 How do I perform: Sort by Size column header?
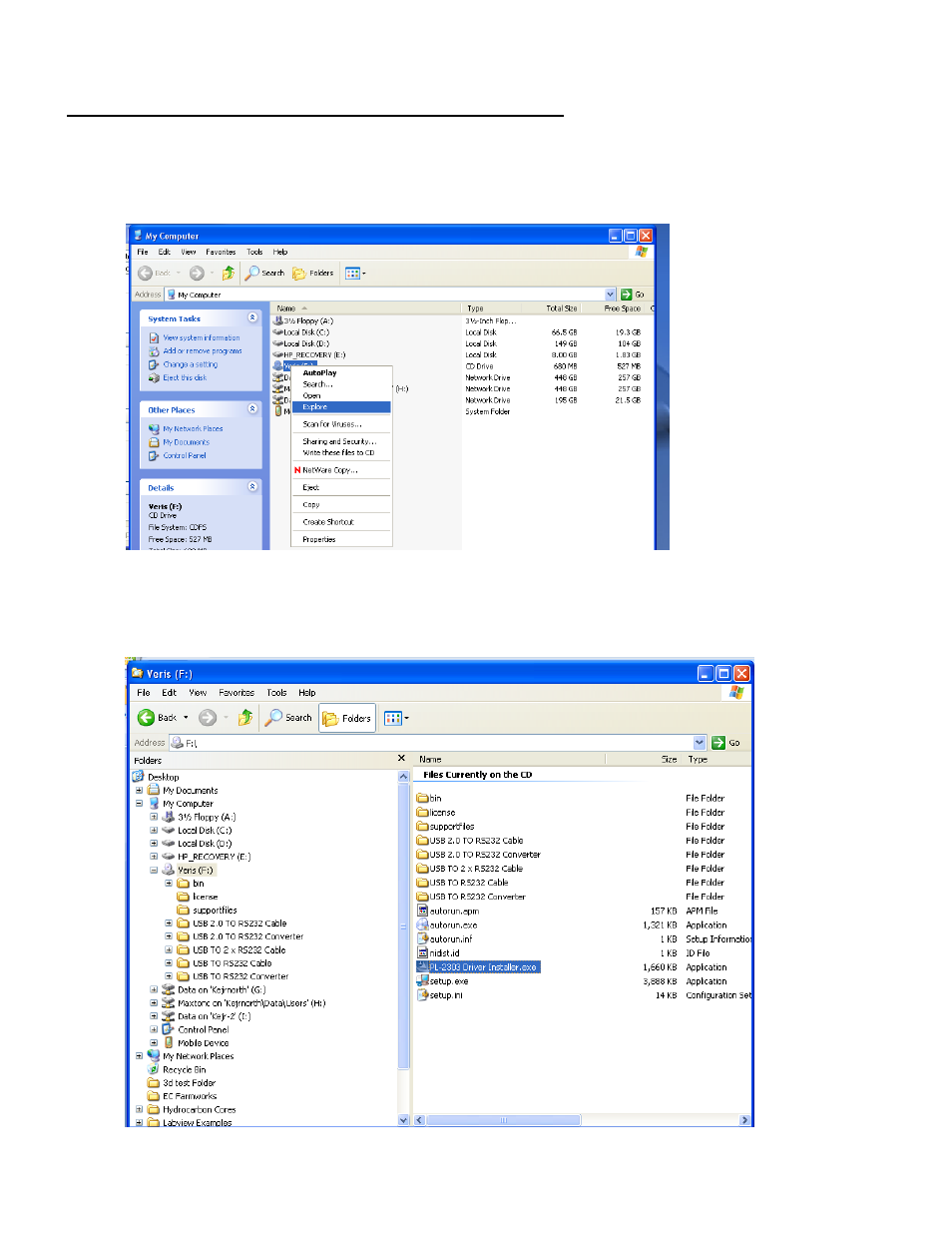[x=669, y=760]
